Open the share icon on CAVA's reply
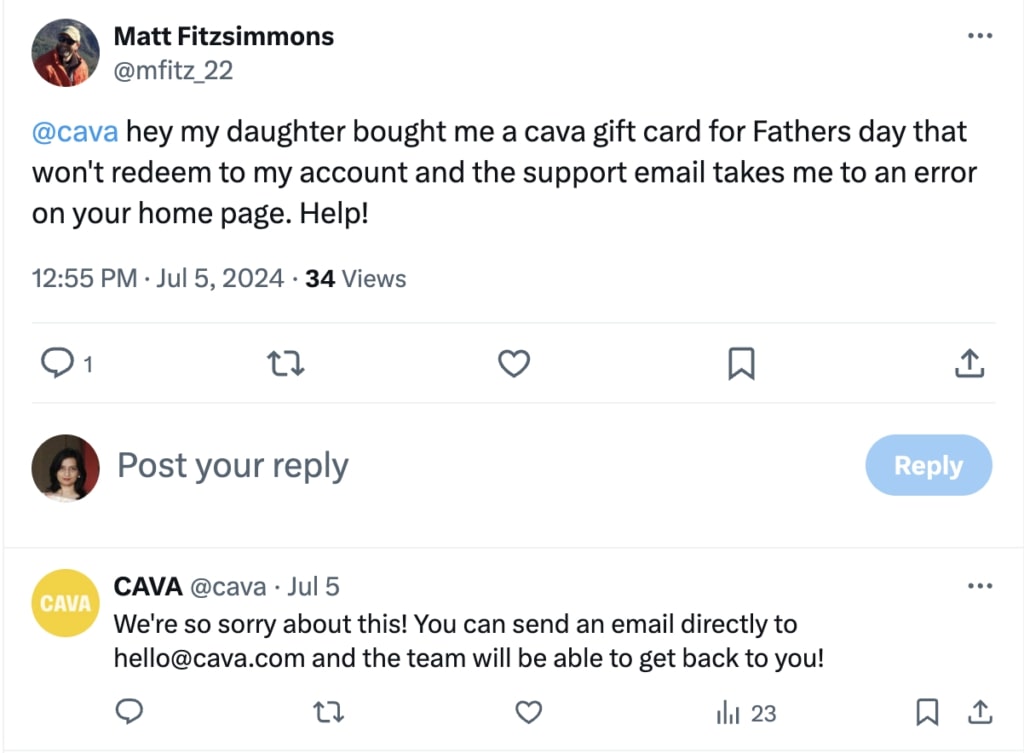This screenshot has height=753, width=1024. [x=981, y=712]
